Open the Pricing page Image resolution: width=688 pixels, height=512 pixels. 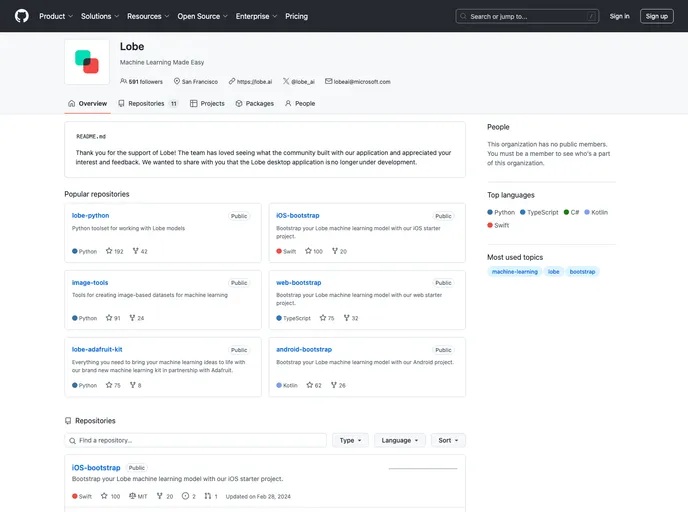point(297,16)
